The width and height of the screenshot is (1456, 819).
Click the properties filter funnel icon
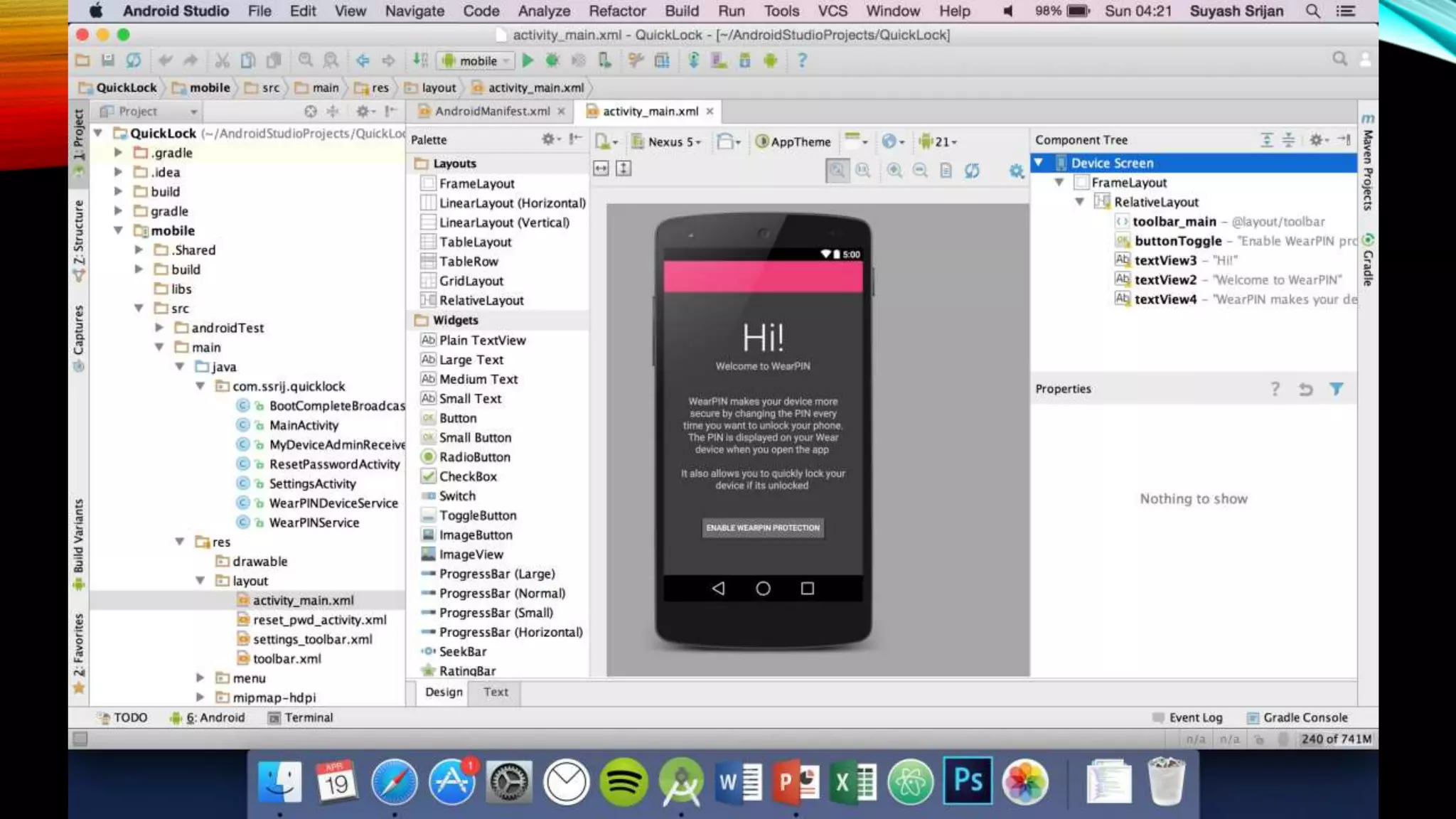(x=1337, y=389)
